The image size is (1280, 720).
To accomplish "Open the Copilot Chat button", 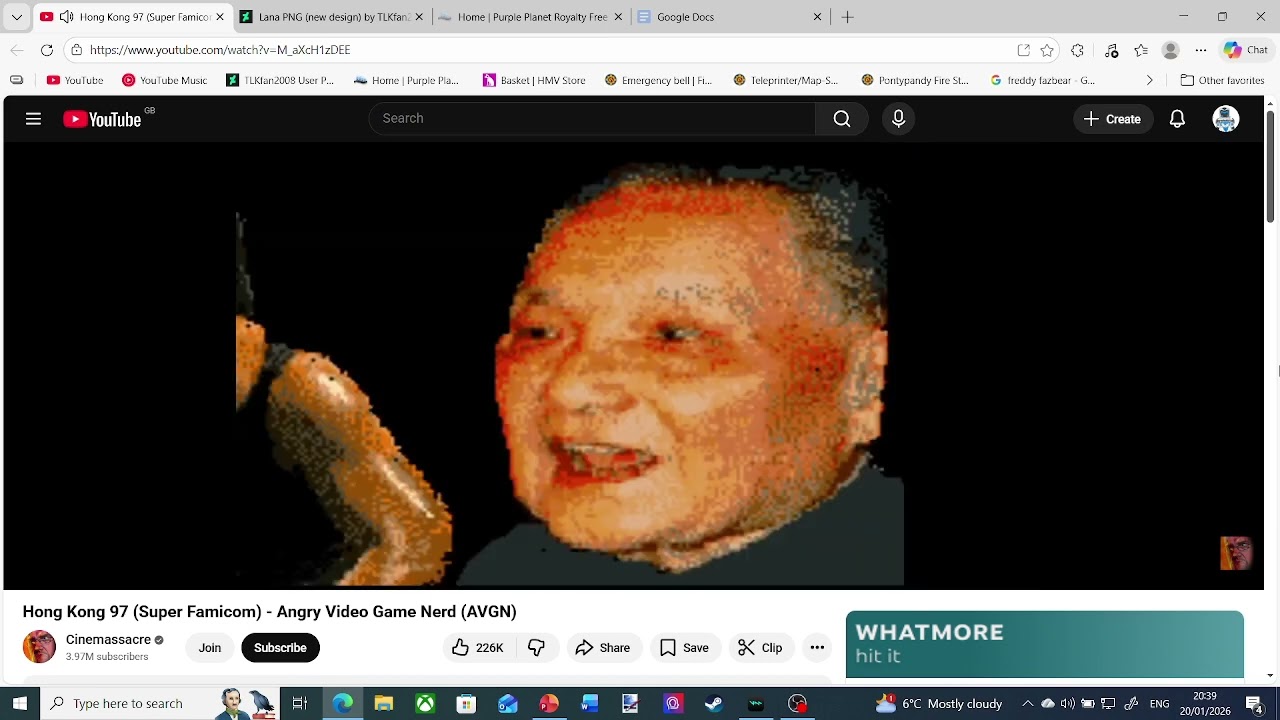I will click(1246, 50).
